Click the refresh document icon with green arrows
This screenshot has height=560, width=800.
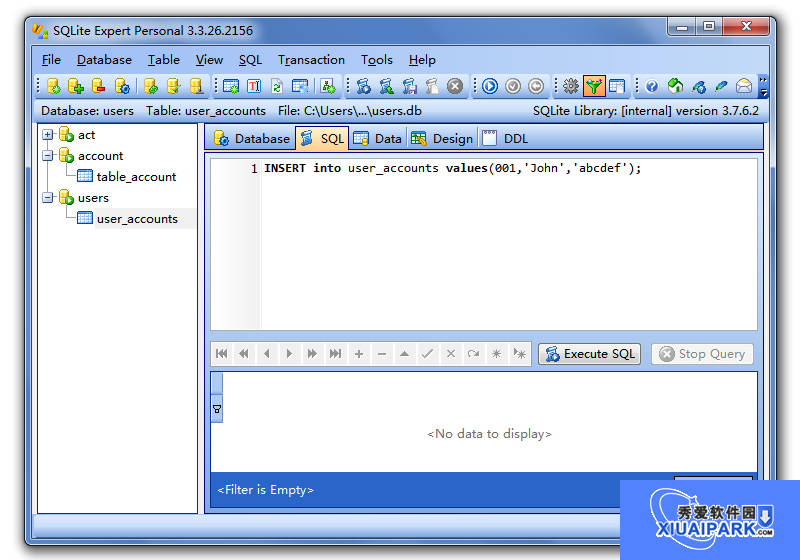pos(277,86)
